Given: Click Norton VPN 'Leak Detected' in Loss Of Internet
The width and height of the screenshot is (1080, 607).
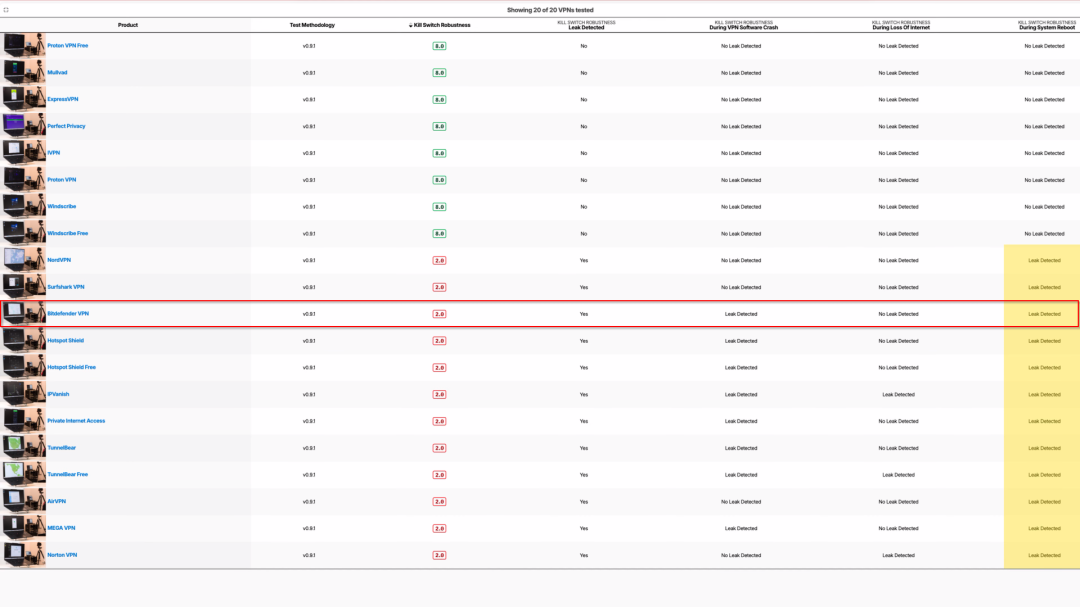Looking at the screenshot, I should (x=898, y=555).
